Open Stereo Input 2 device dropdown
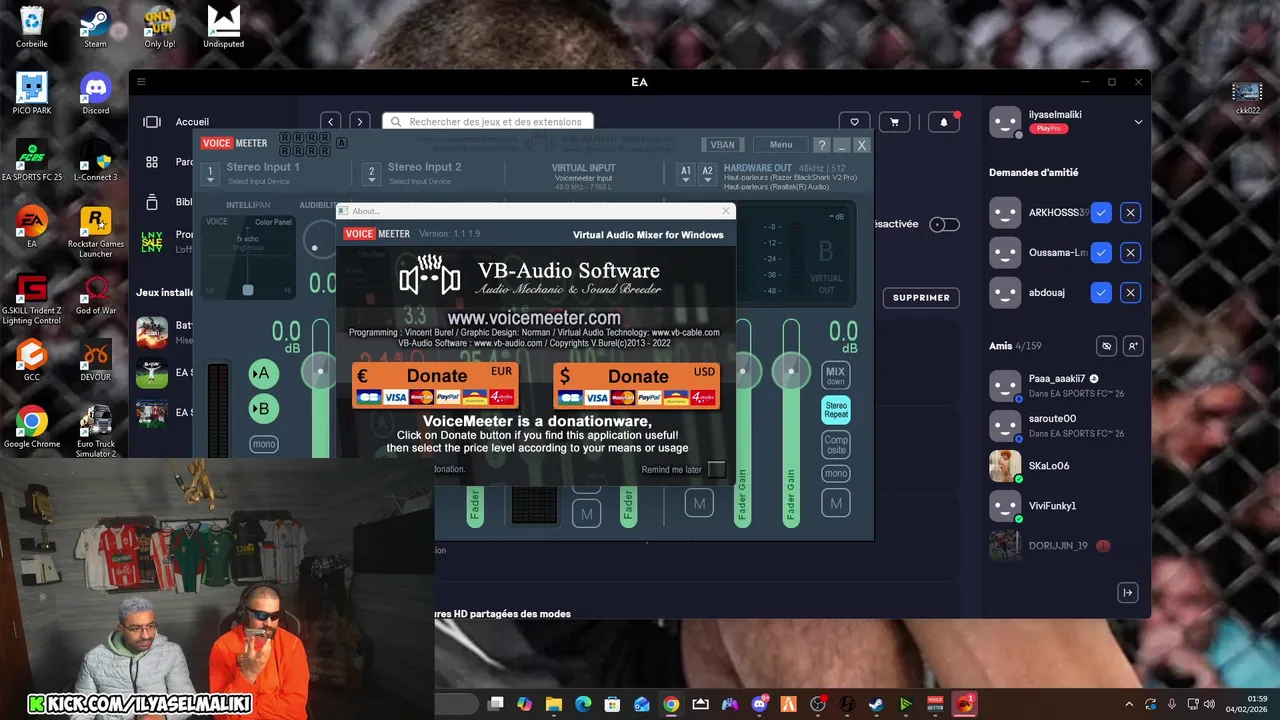 pyautogui.click(x=371, y=175)
